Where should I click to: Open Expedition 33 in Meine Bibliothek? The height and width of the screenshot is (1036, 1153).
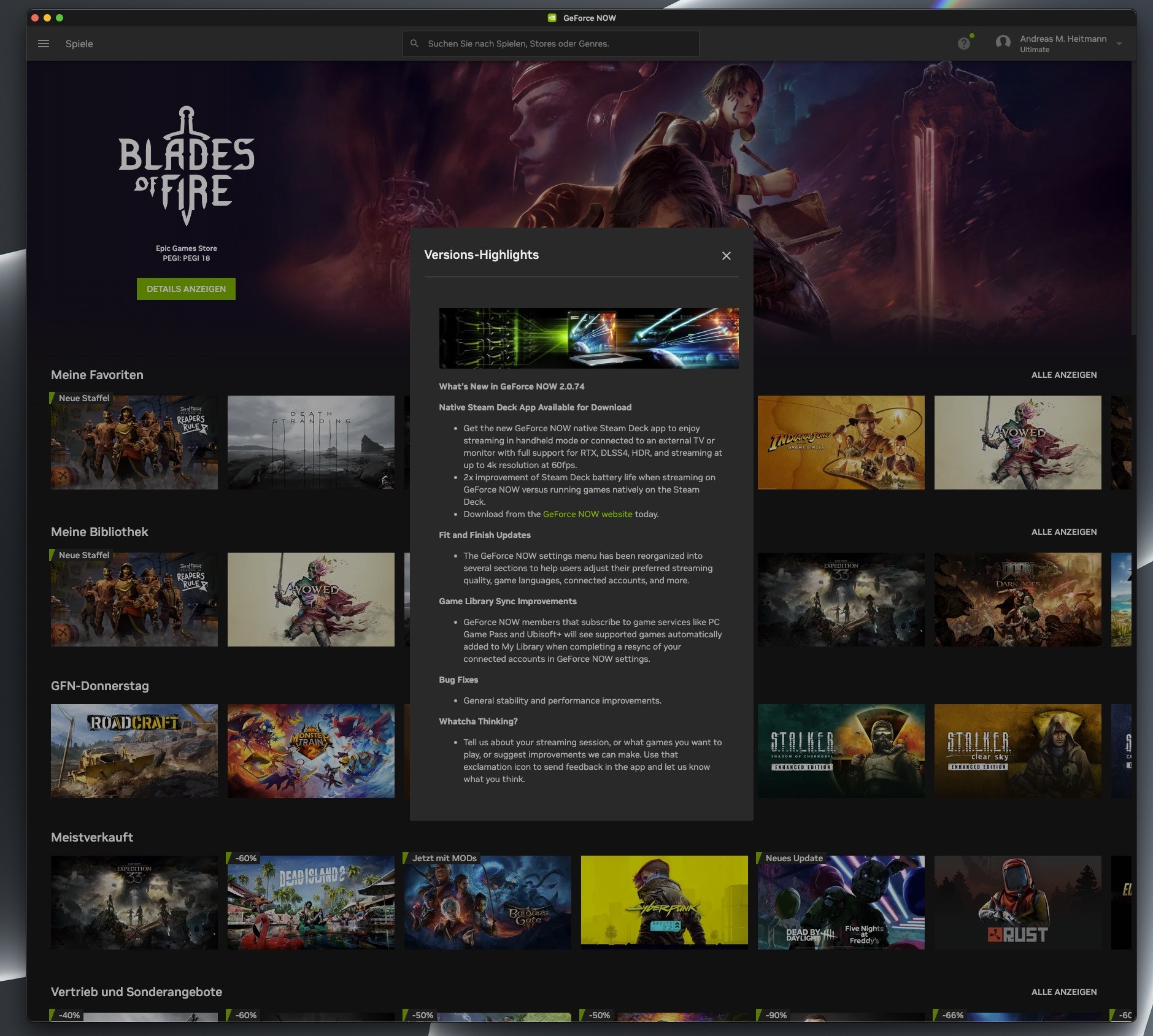pyautogui.click(x=841, y=599)
